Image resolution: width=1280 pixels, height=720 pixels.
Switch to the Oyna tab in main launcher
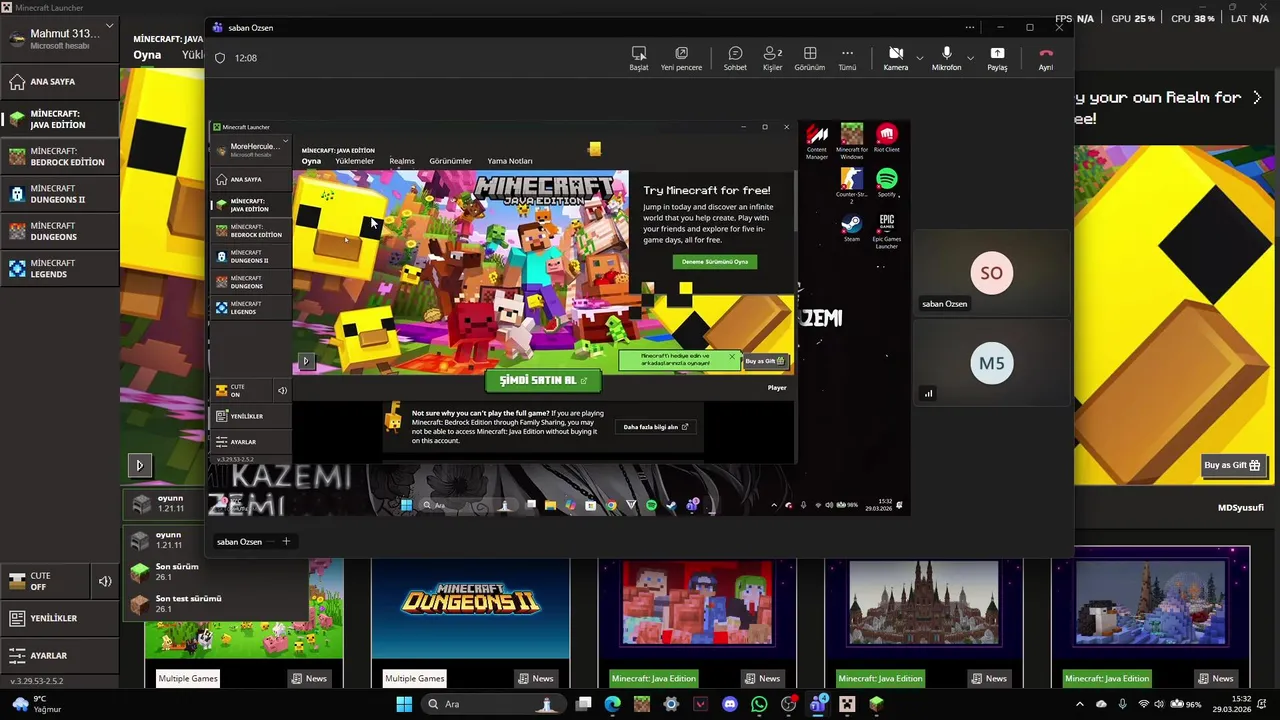[x=147, y=55]
